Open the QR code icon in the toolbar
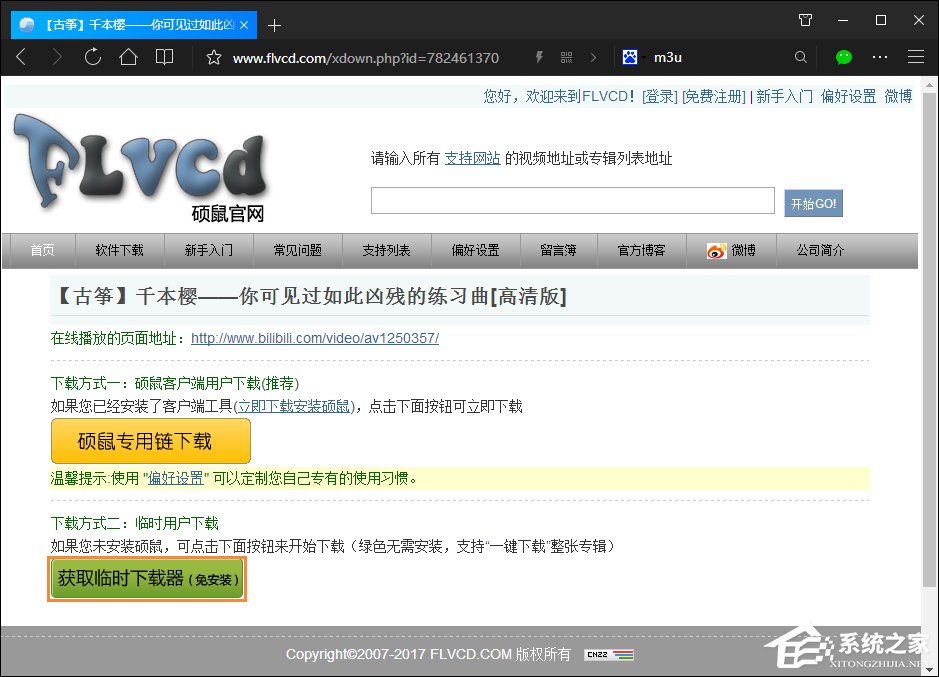 click(x=566, y=57)
